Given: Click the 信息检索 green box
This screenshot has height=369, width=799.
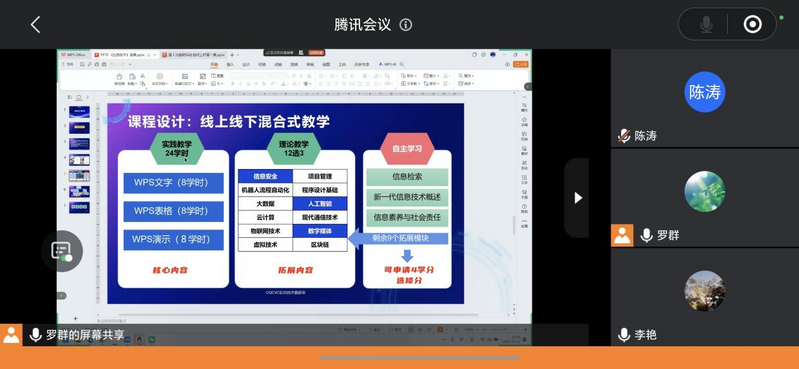Looking at the screenshot, I should click(x=407, y=177).
